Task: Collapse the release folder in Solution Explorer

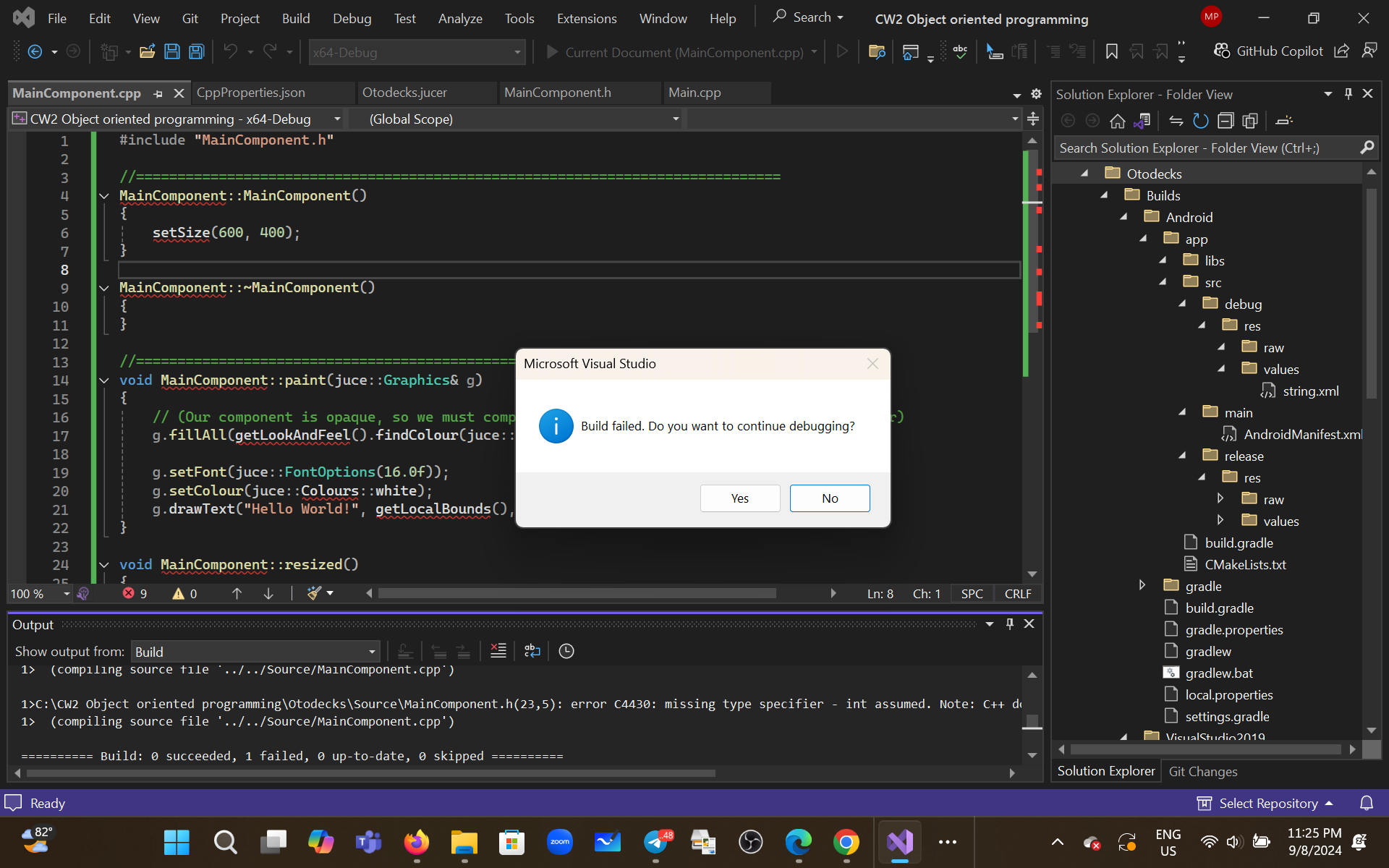Action: pyautogui.click(x=1183, y=455)
